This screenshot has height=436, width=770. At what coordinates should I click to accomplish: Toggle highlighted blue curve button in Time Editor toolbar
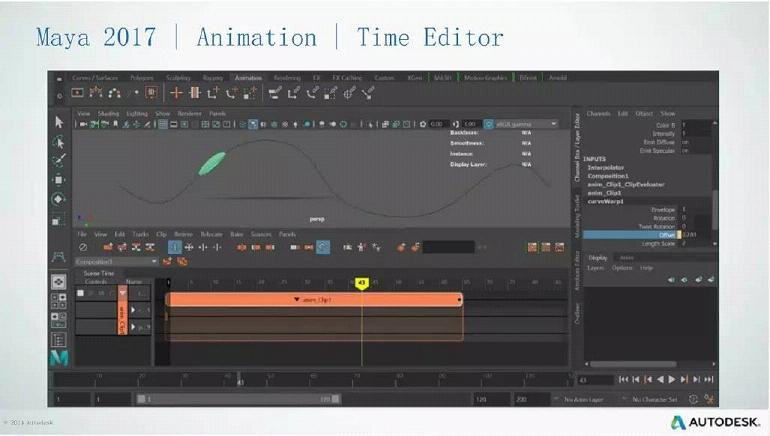(323, 247)
